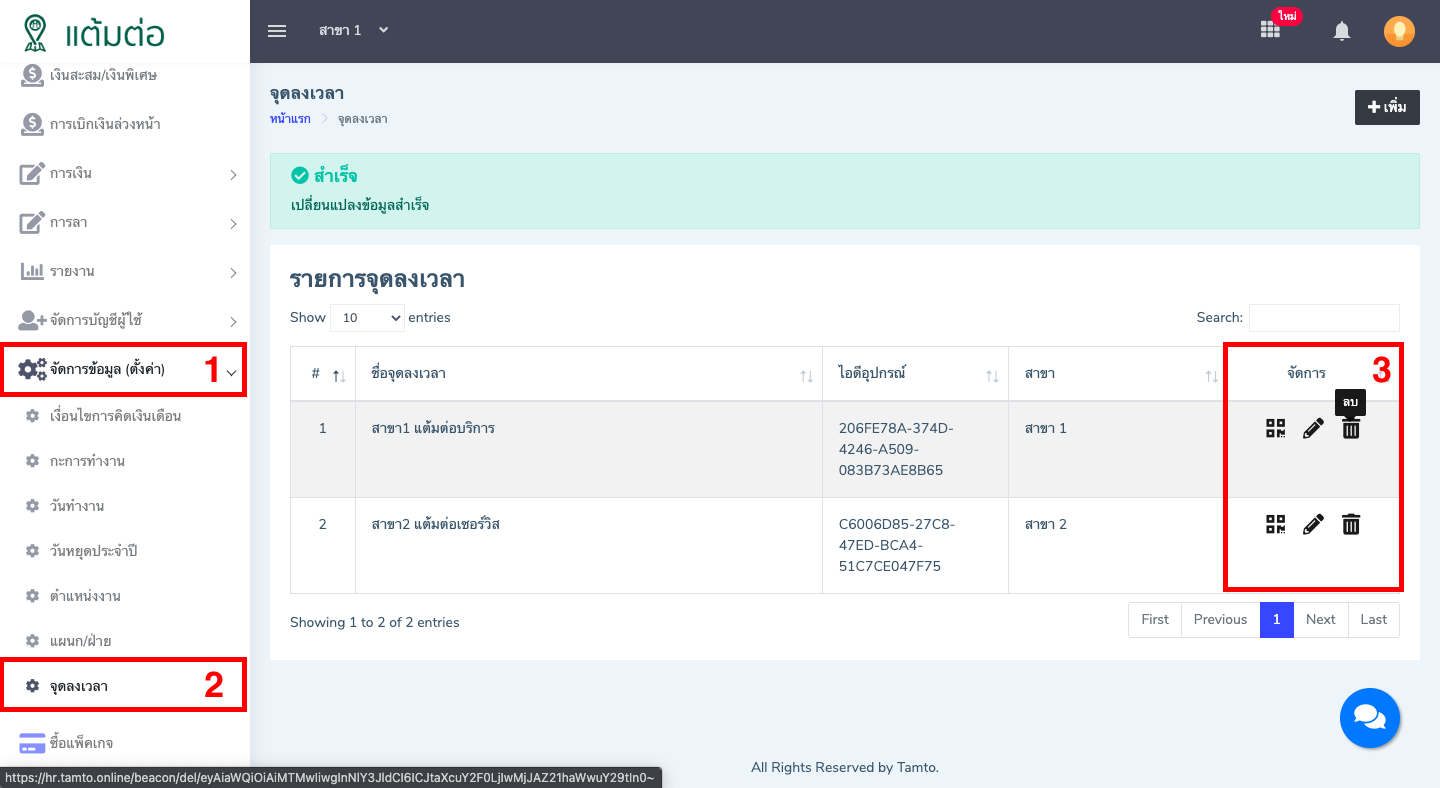Open the apps grid icon
Image resolution: width=1440 pixels, height=788 pixels.
click(1270, 30)
